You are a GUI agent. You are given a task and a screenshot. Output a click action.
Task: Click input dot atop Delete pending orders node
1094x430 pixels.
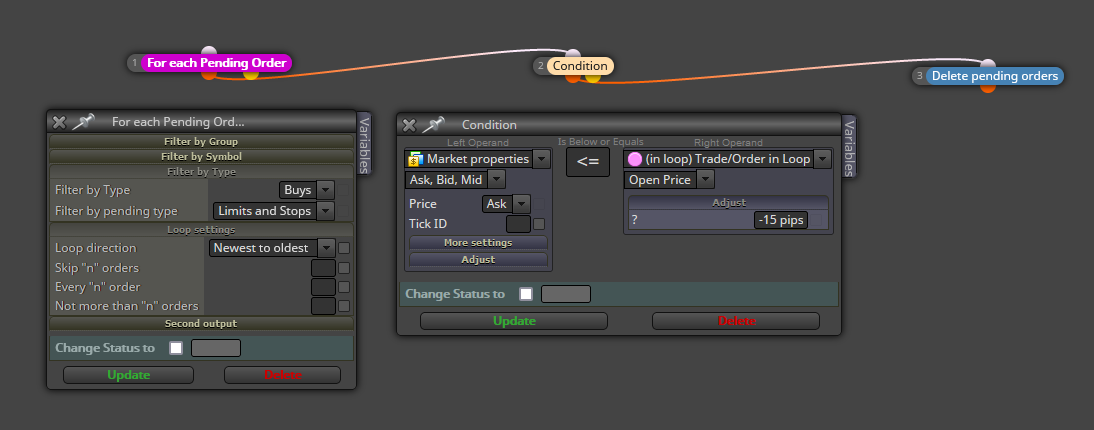click(987, 64)
